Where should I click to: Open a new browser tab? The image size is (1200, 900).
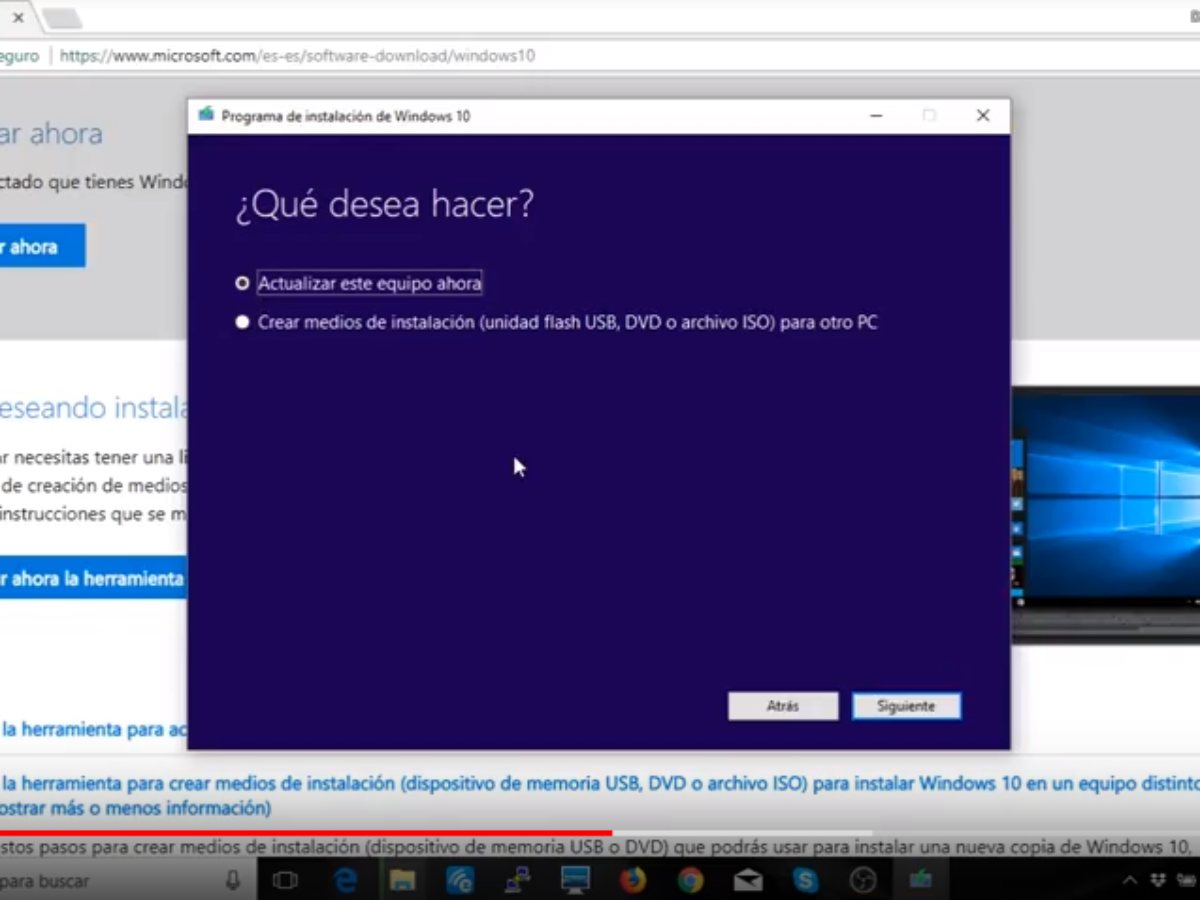click(62, 18)
